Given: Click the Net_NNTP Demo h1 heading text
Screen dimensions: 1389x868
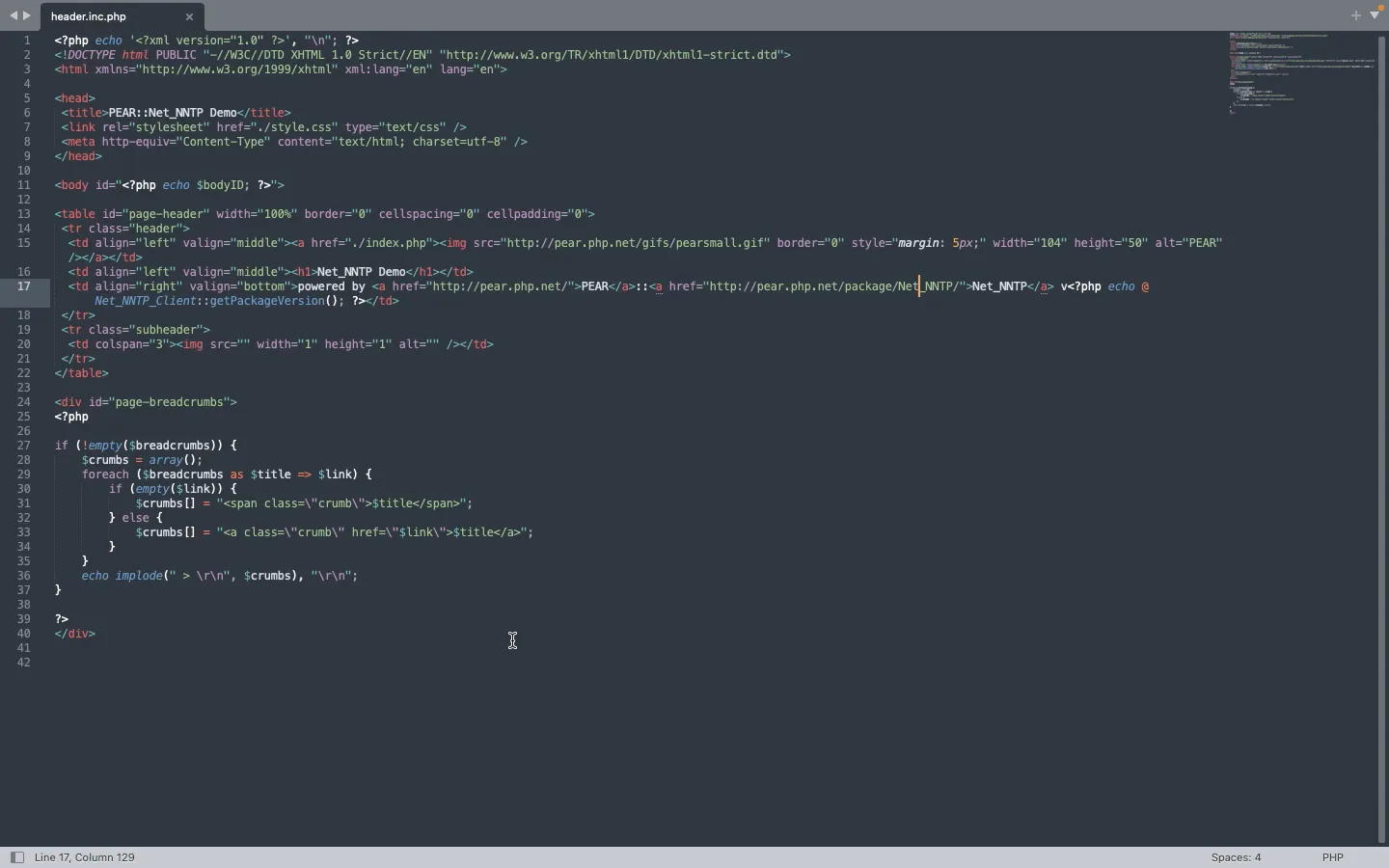Looking at the screenshot, I should point(362,272).
